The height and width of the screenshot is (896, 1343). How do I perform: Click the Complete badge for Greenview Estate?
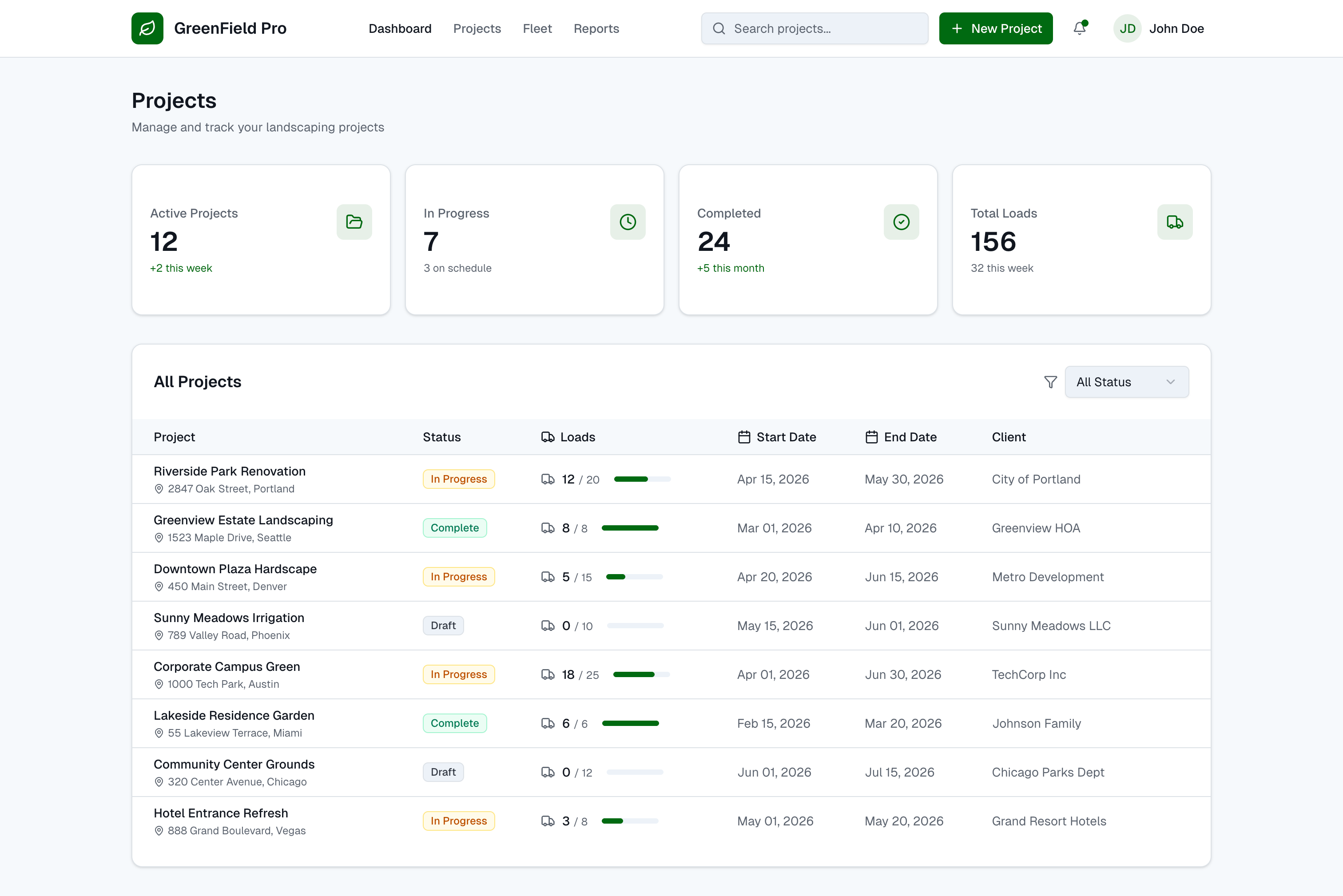(x=454, y=528)
